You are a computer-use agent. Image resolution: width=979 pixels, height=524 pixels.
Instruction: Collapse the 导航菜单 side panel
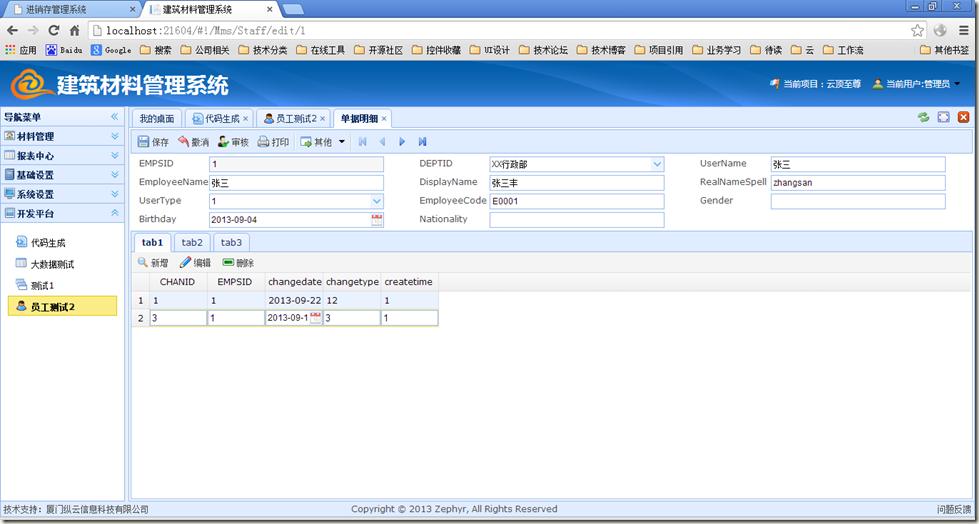(x=114, y=117)
